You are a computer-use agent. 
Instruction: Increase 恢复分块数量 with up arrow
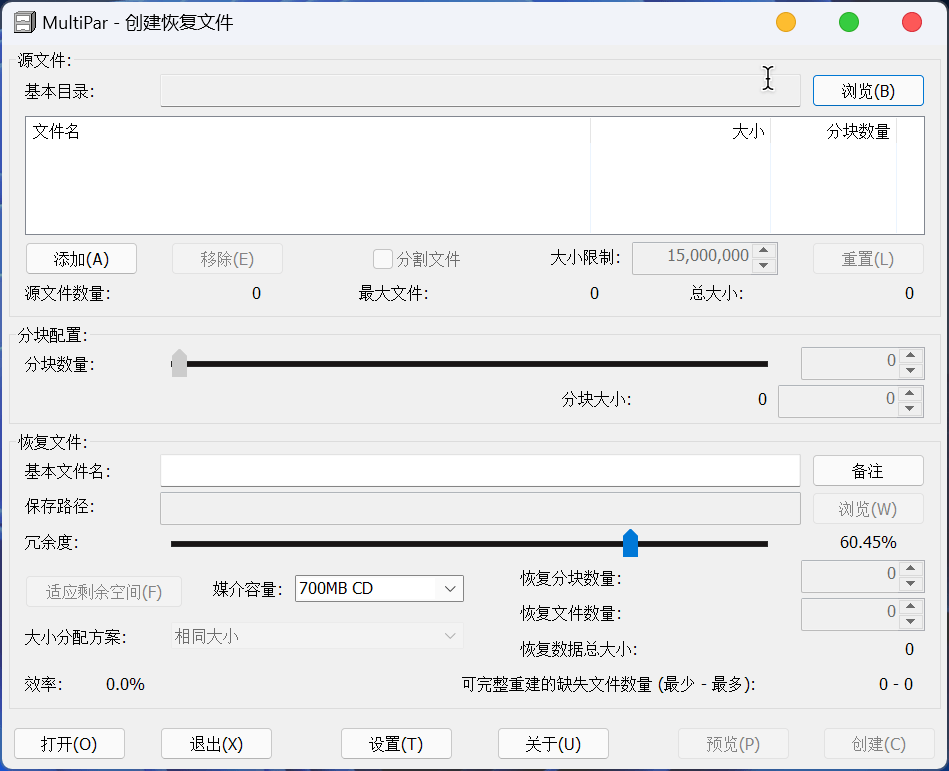[911, 568]
